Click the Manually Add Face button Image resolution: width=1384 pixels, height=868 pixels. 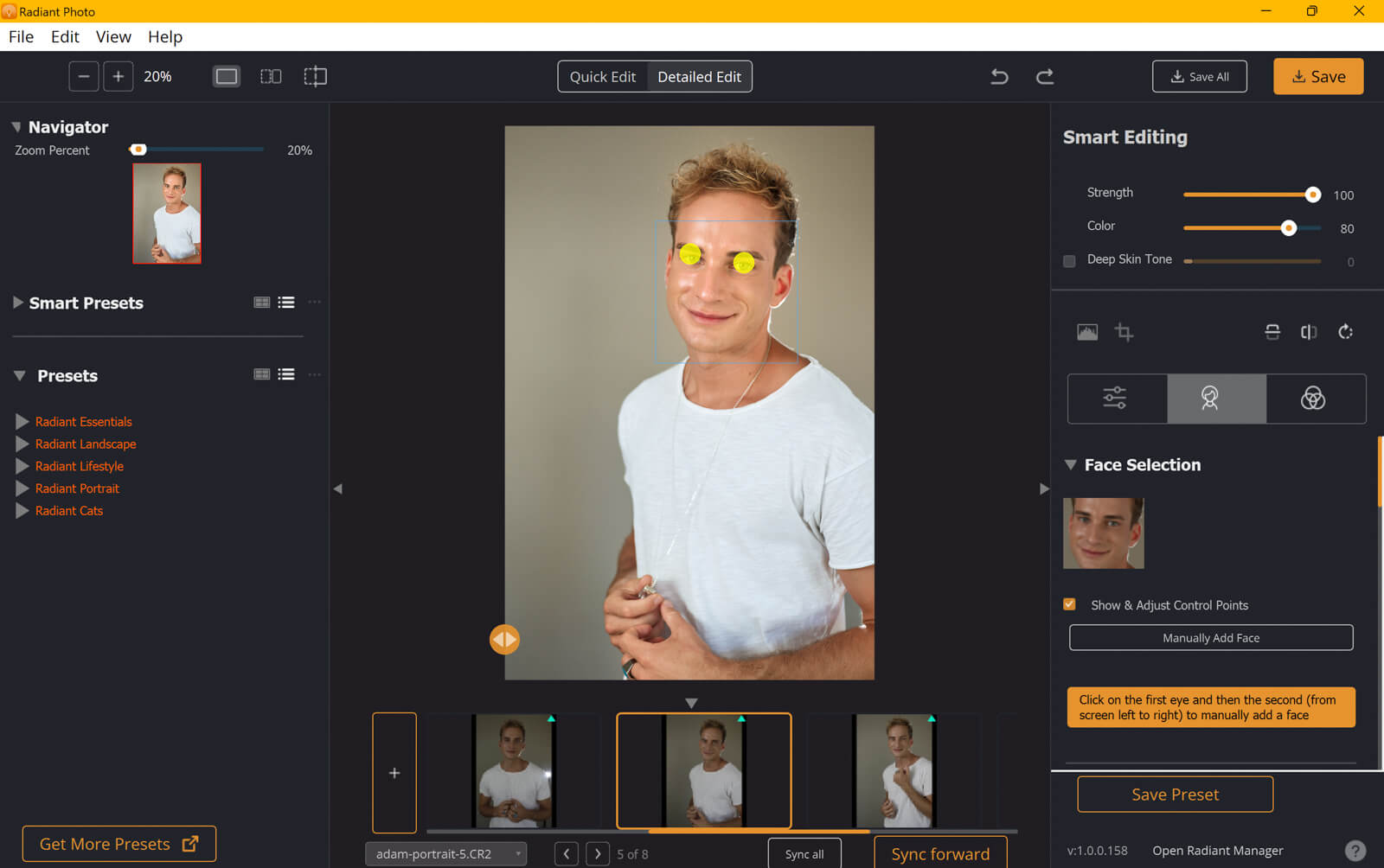[x=1210, y=638]
